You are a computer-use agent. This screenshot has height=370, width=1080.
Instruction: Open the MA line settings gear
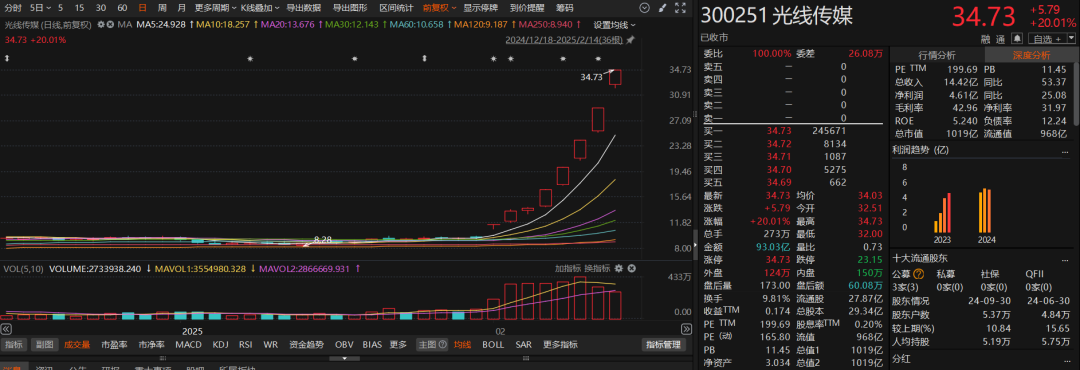(x=101, y=24)
